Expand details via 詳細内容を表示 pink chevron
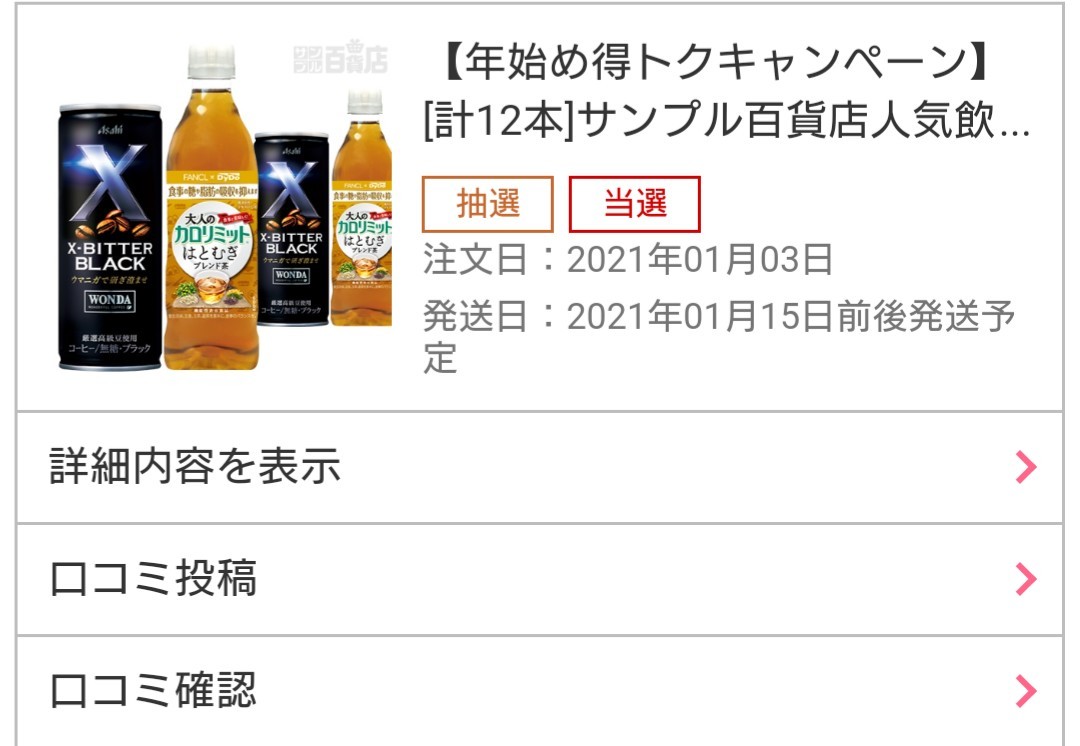 tap(1026, 467)
